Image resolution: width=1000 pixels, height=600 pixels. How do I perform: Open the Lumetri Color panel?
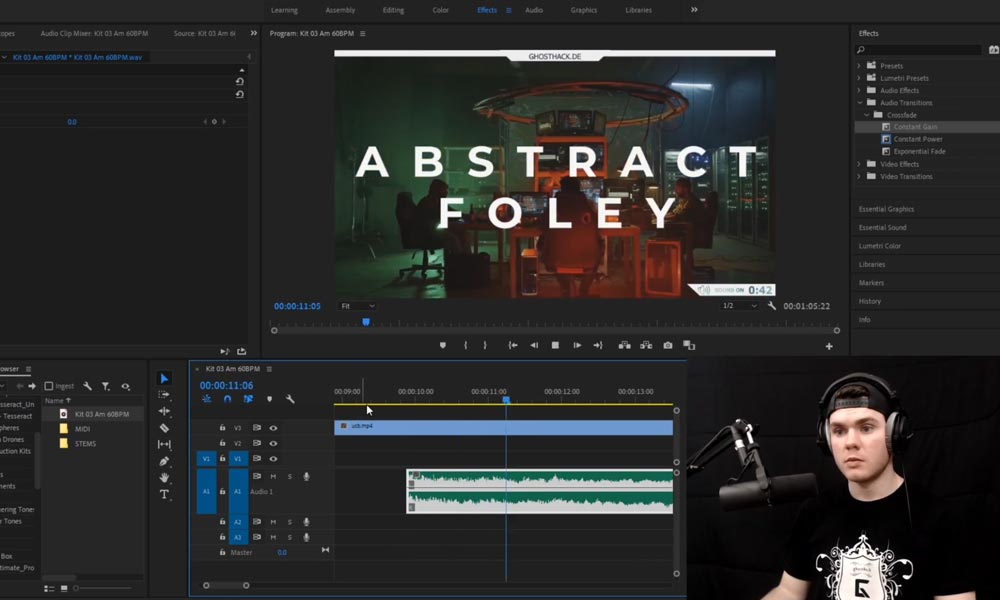[879, 246]
